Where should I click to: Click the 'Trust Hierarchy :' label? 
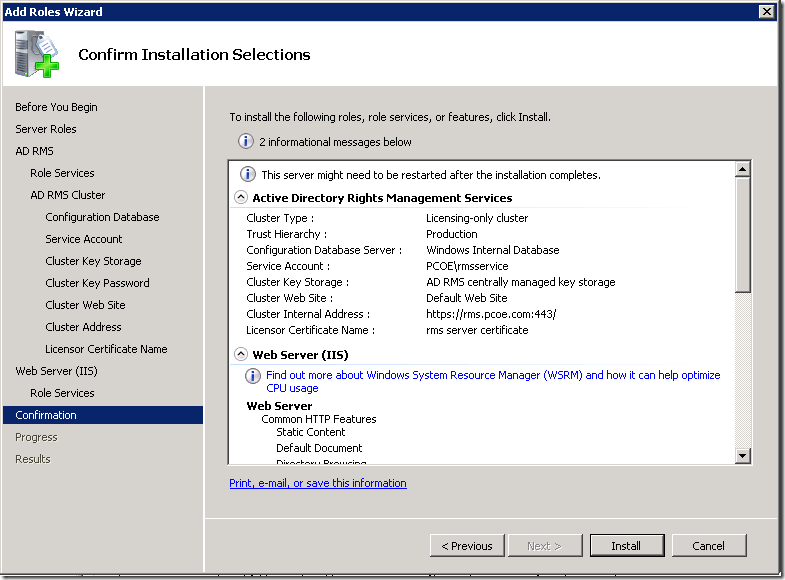tap(286, 234)
